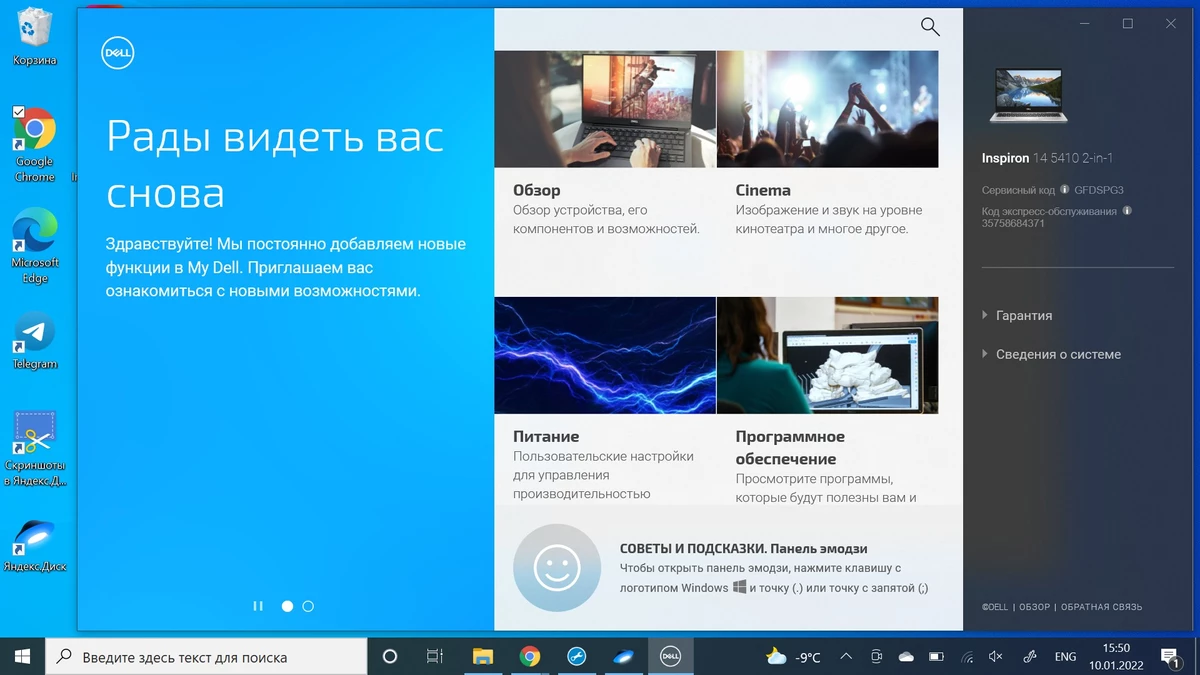Open the Cinema concert tile image
This screenshot has width=1200, height=675.
[x=828, y=109]
